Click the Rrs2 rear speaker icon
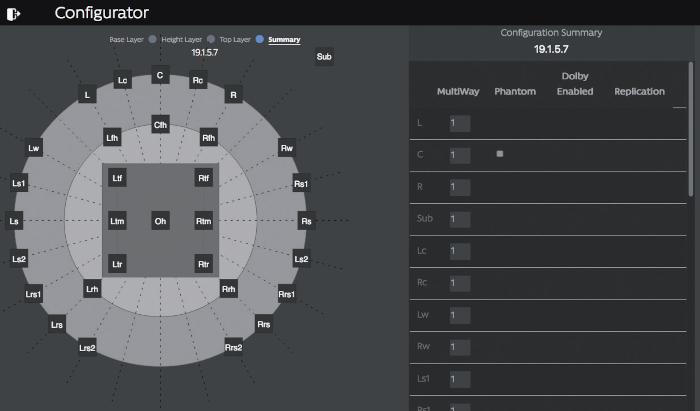This screenshot has width=700, height=411. [234, 347]
